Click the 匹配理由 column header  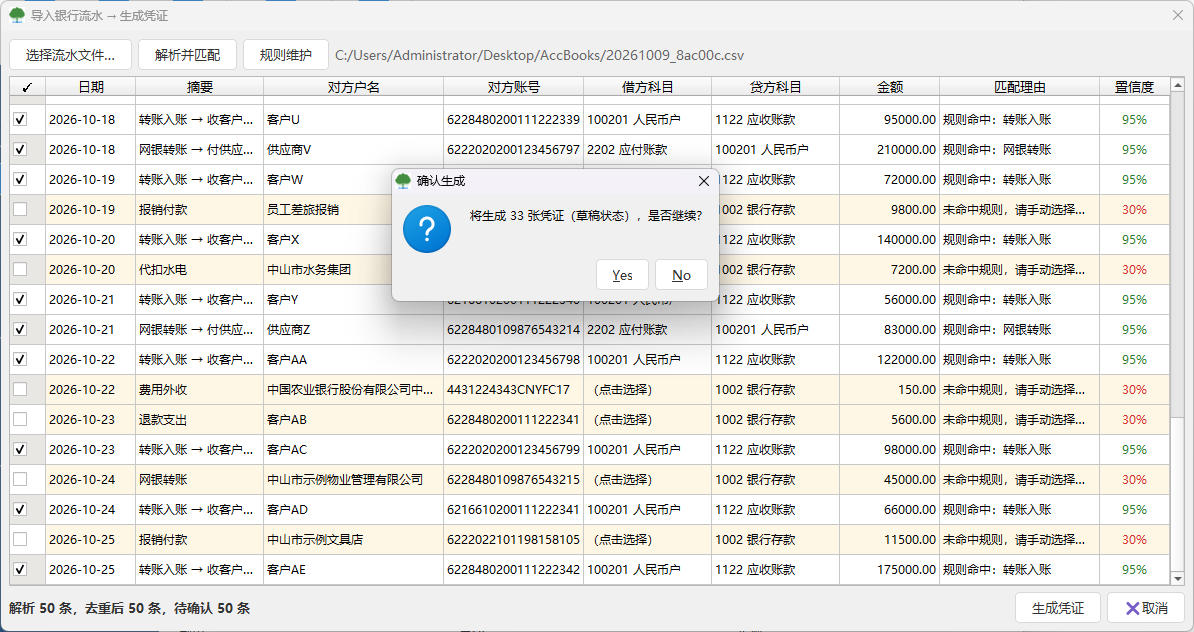(1020, 87)
